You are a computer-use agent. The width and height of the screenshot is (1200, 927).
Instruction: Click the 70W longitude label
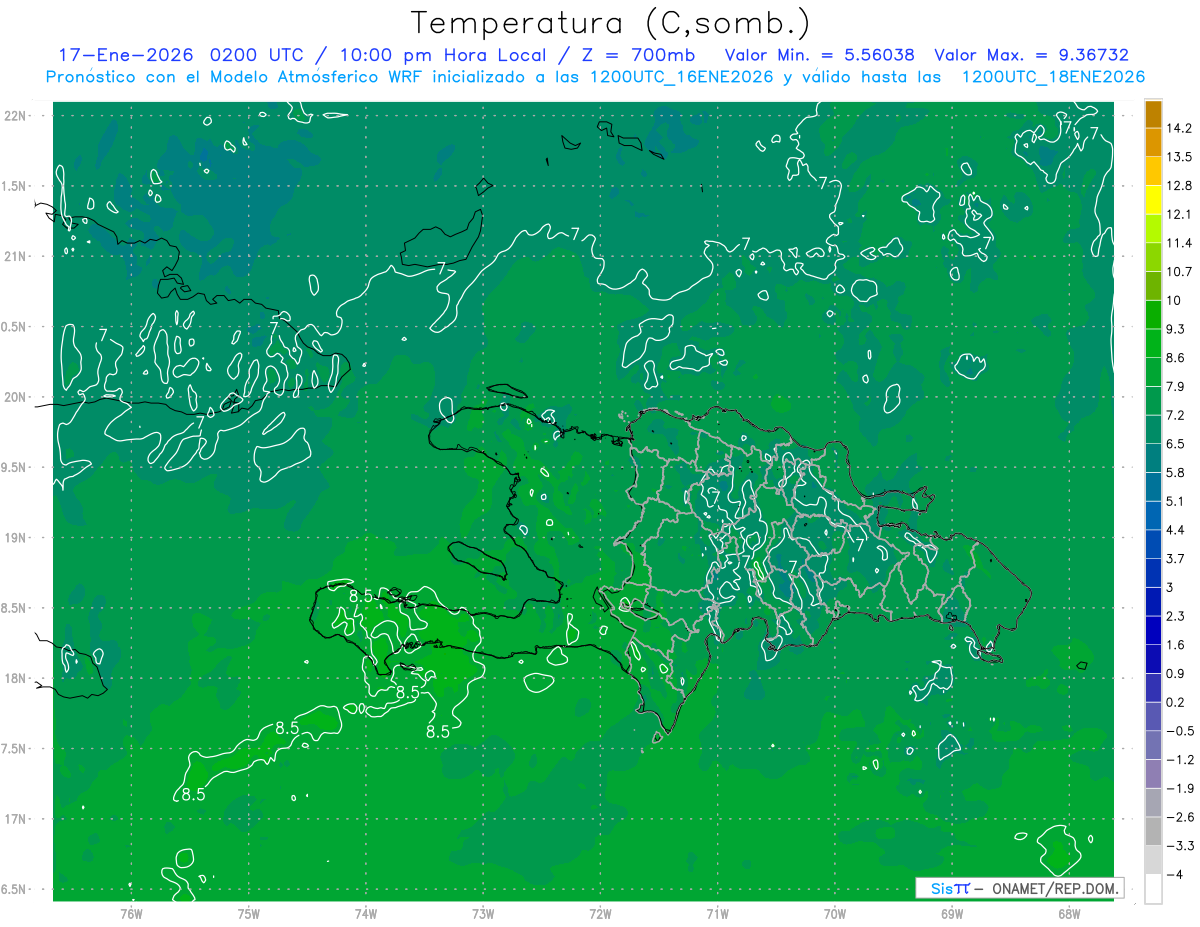click(x=835, y=912)
